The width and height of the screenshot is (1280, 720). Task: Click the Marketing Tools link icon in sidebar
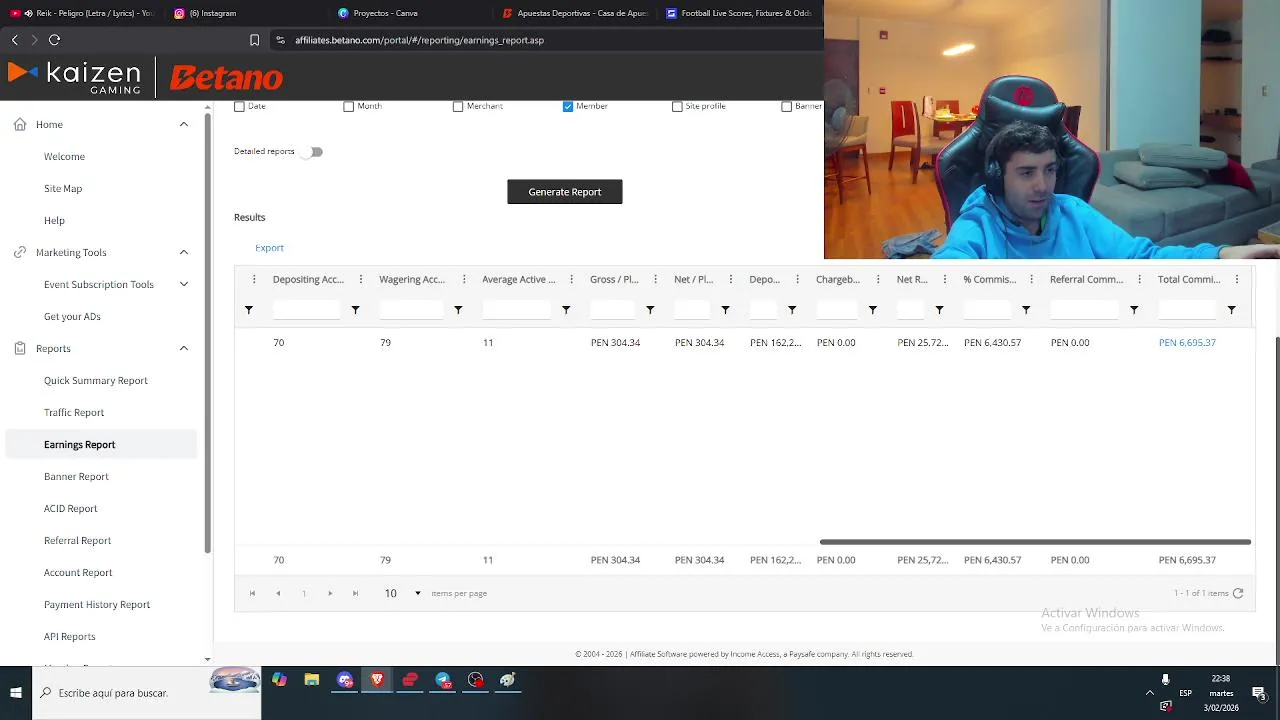[x=20, y=252]
